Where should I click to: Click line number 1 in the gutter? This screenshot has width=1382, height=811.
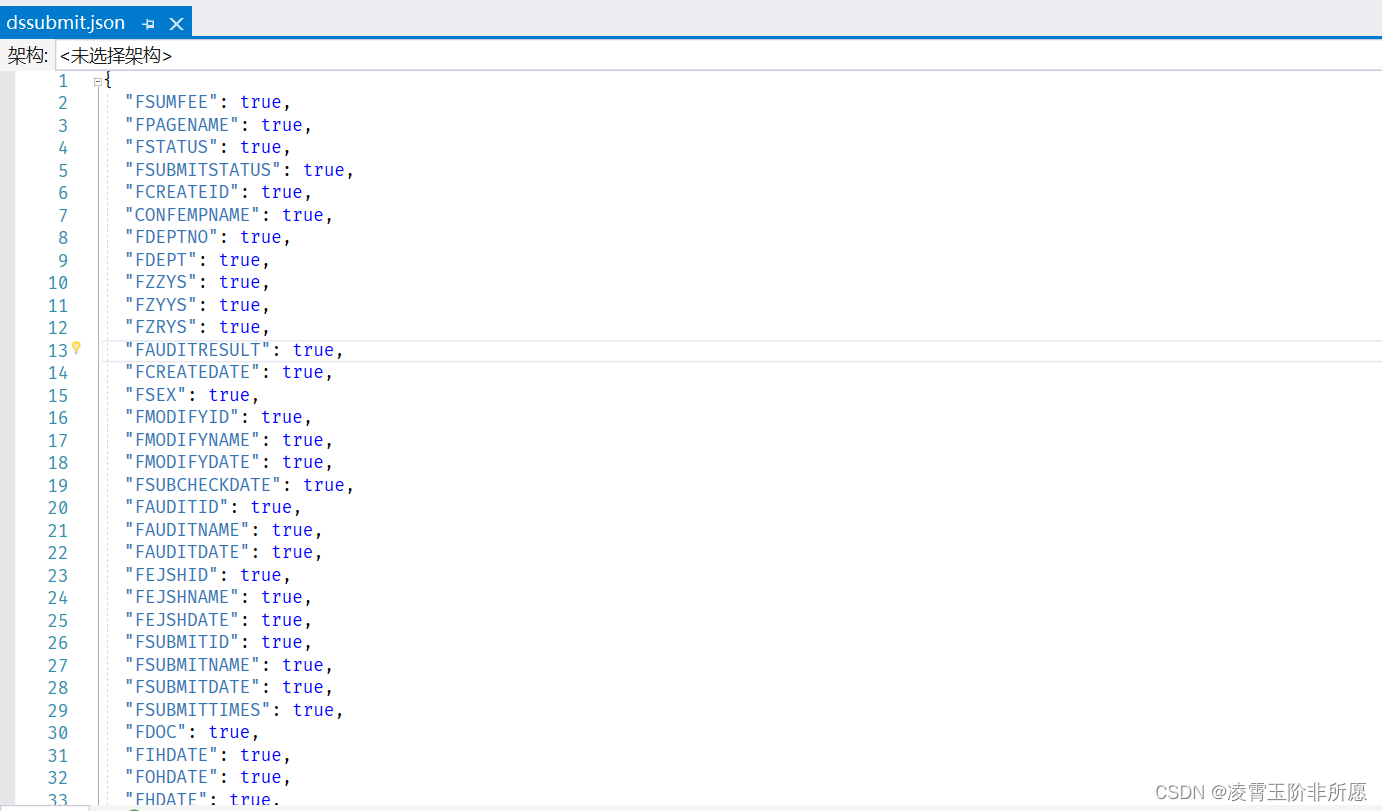62,80
